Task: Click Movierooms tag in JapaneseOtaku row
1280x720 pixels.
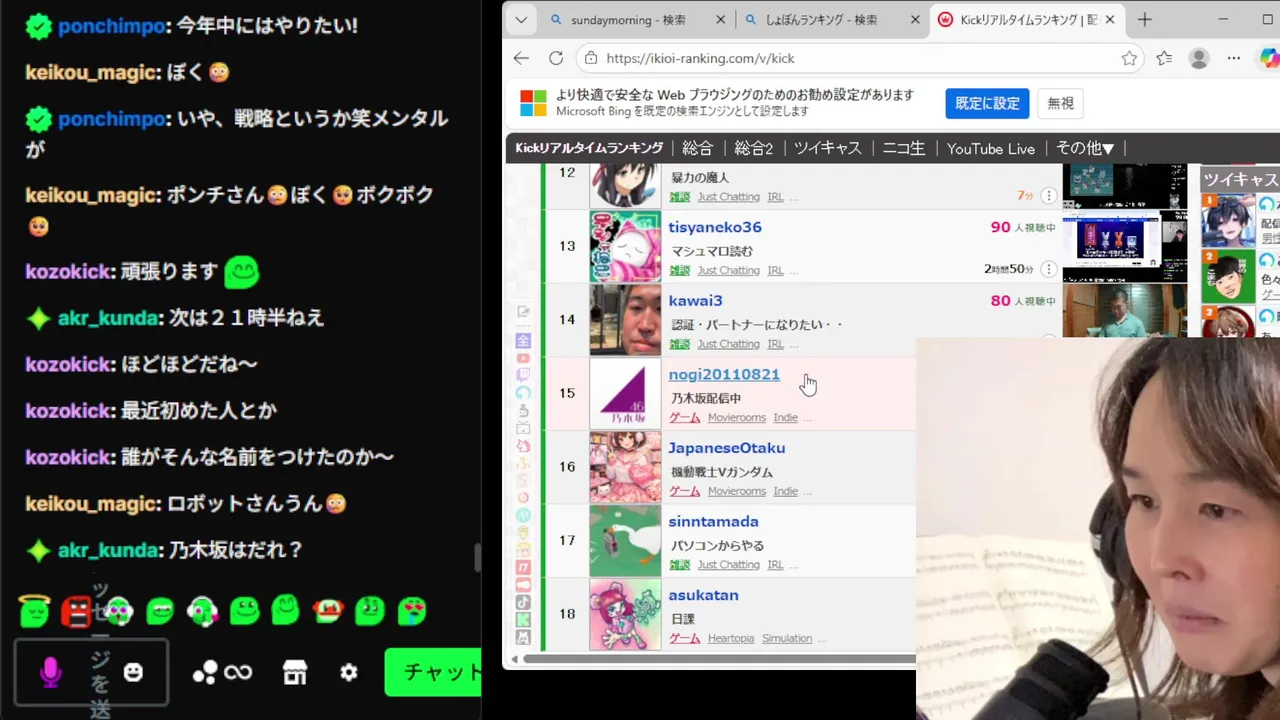Action: click(x=737, y=491)
